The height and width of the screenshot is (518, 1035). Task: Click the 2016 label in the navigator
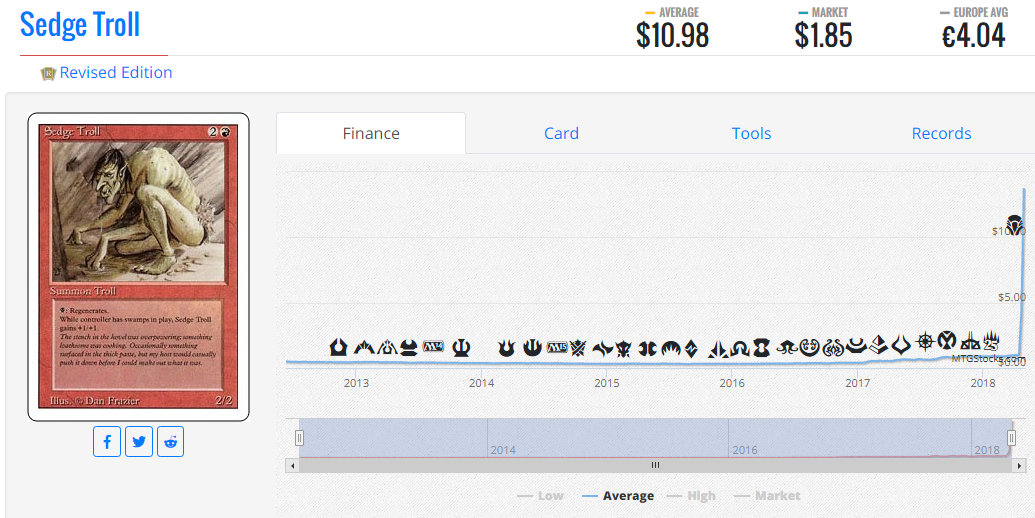[745, 450]
